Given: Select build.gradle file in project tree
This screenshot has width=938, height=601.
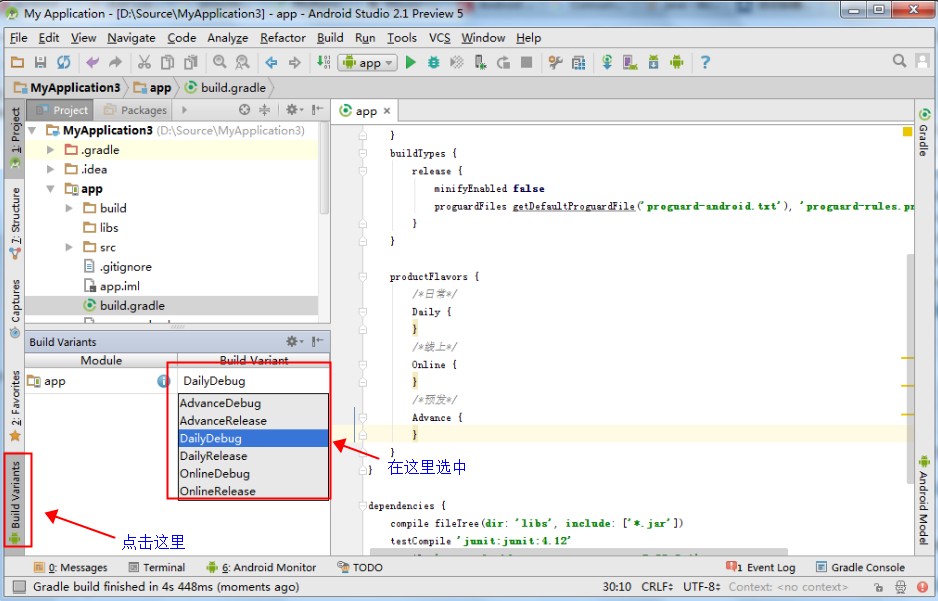Looking at the screenshot, I should pos(124,306).
